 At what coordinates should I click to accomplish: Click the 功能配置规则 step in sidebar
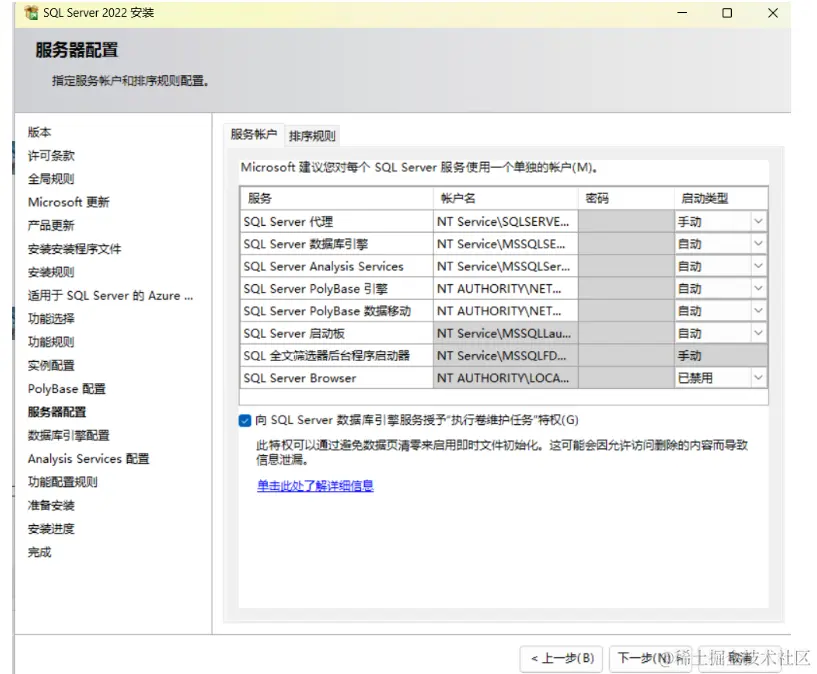pyautogui.click(x=63, y=482)
